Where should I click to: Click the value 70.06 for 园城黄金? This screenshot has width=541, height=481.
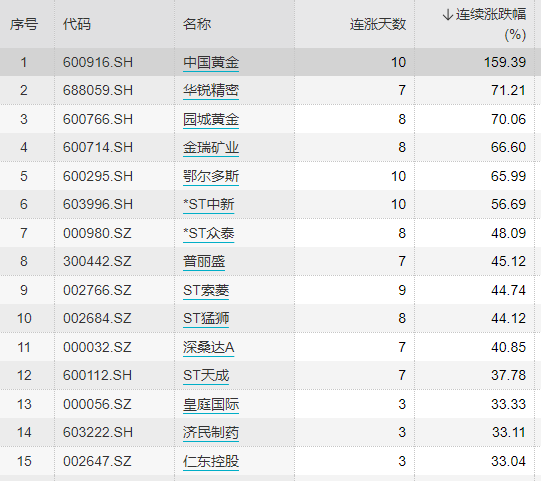(508, 119)
